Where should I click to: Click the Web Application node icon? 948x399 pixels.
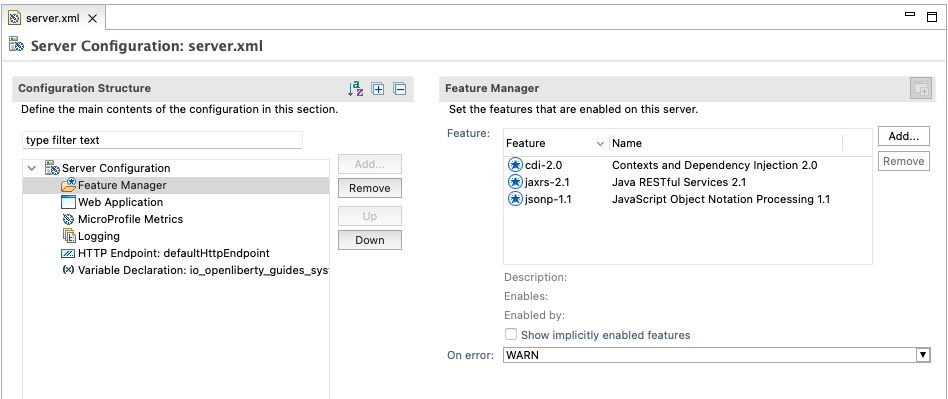[69, 202]
